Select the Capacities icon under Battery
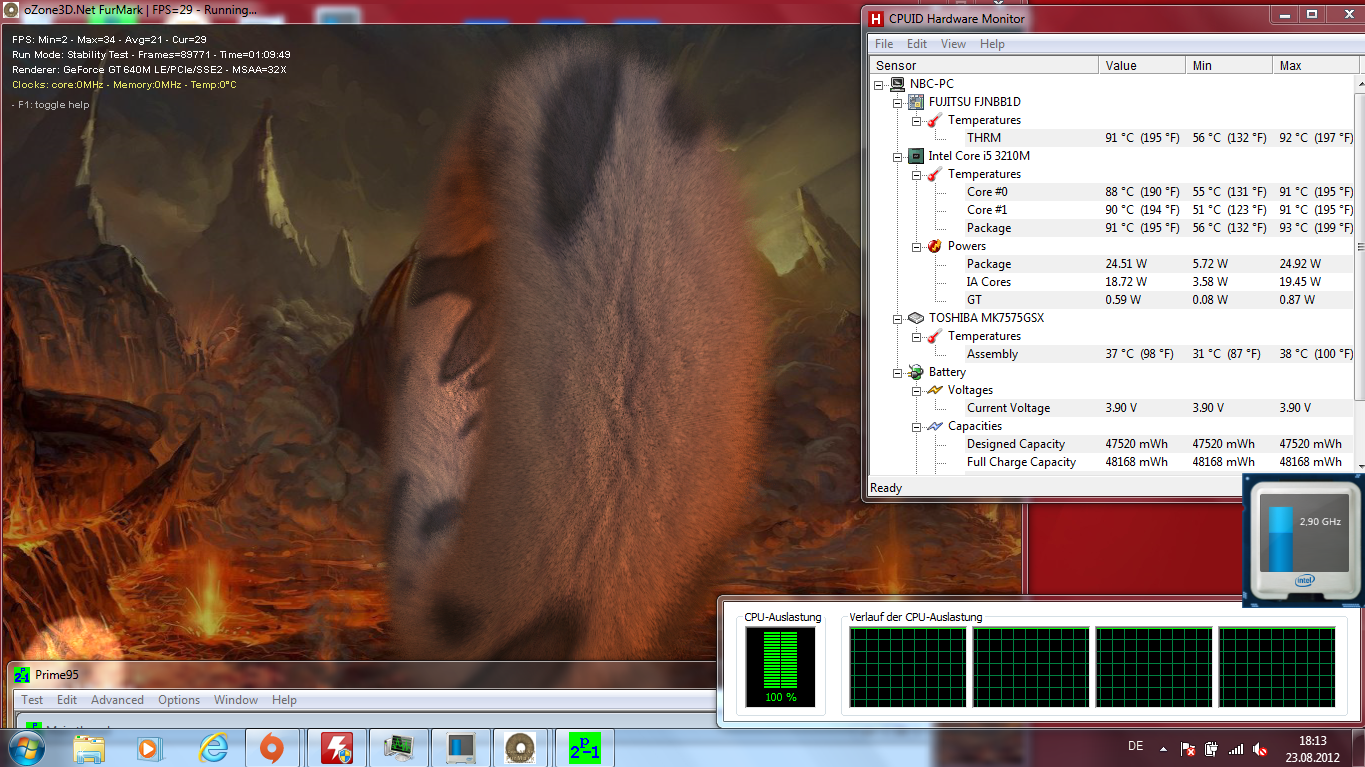This screenshot has height=767, width=1365. coord(934,426)
